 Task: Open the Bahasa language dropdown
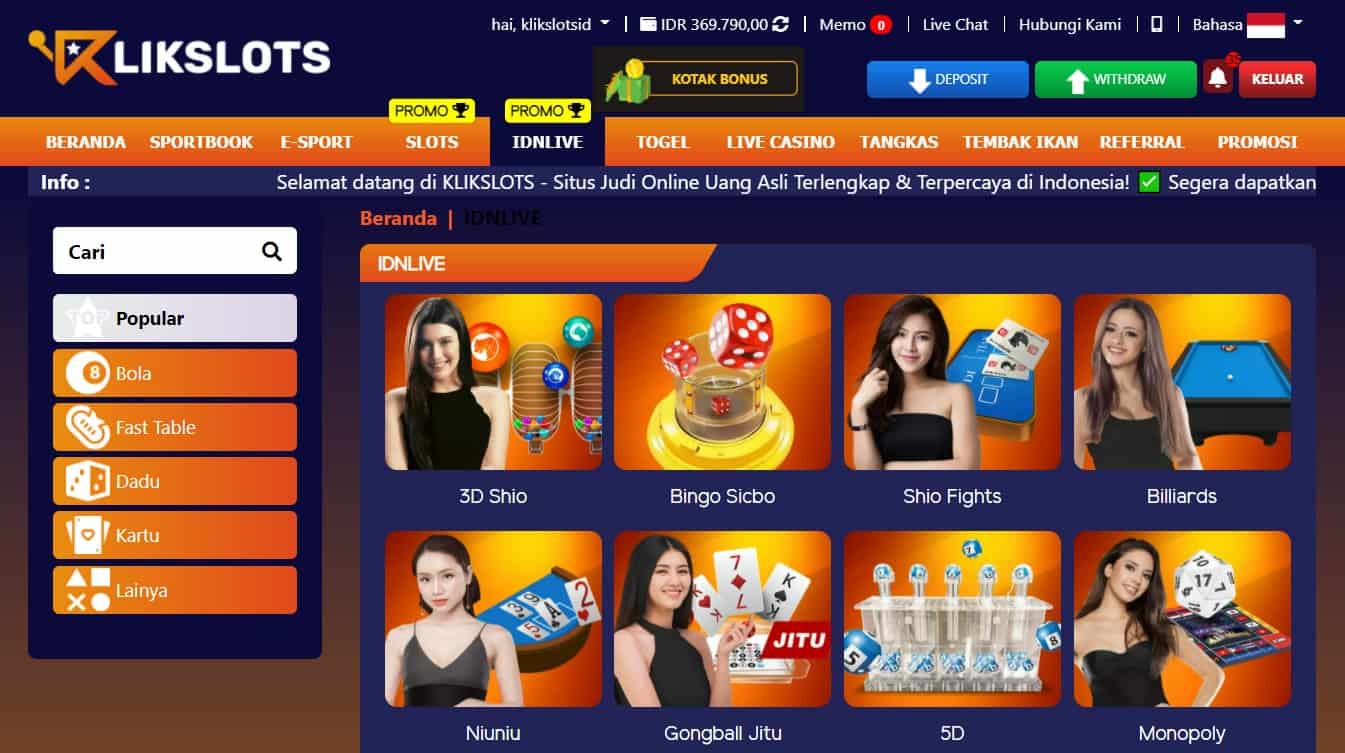(x=1247, y=24)
